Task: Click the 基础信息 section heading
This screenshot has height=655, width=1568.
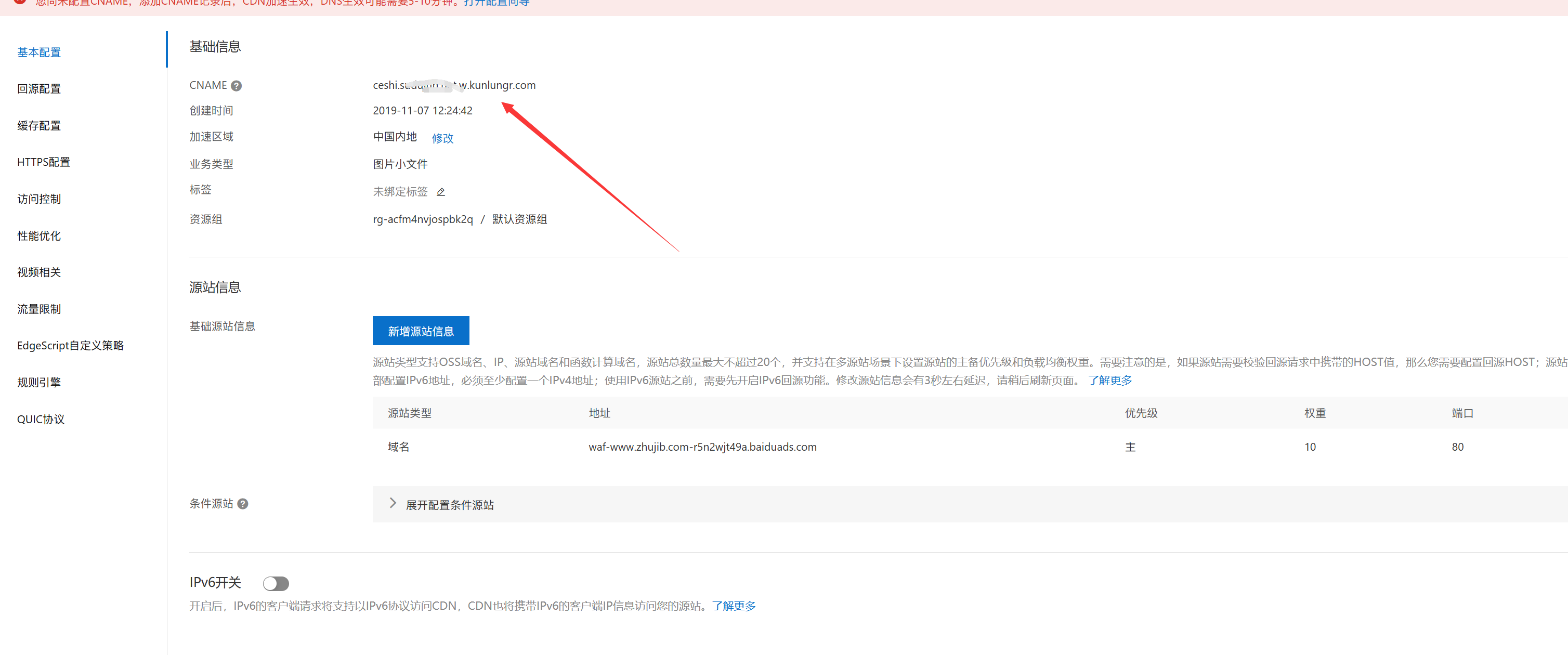Action: point(215,47)
